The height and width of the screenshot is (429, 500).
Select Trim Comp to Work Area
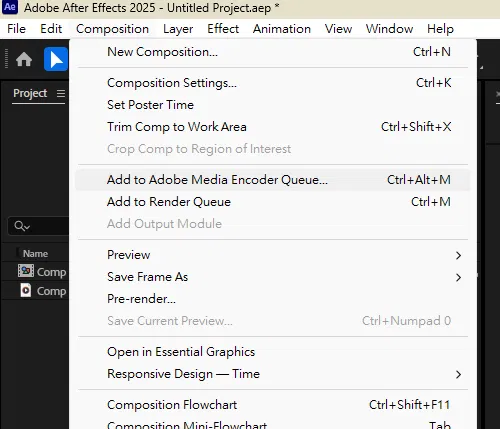pos(273,127)
